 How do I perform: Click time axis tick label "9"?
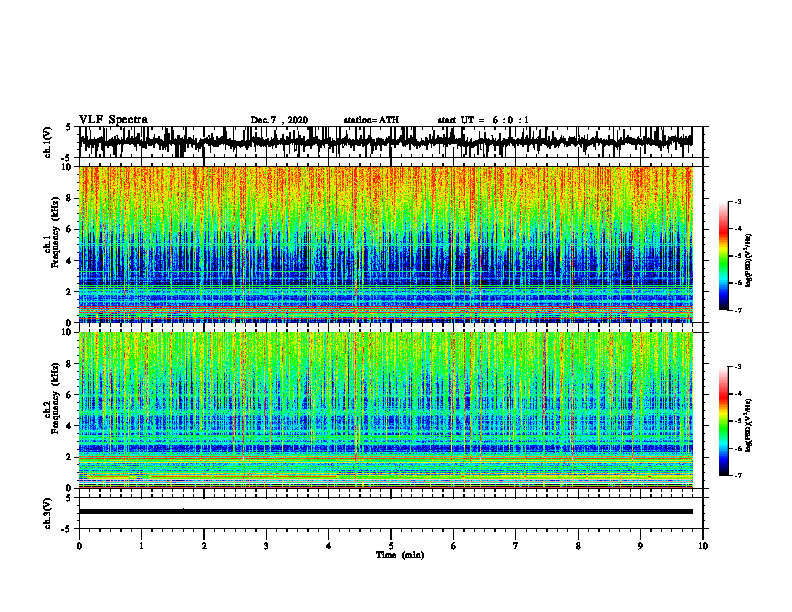[x=640, y=546]
